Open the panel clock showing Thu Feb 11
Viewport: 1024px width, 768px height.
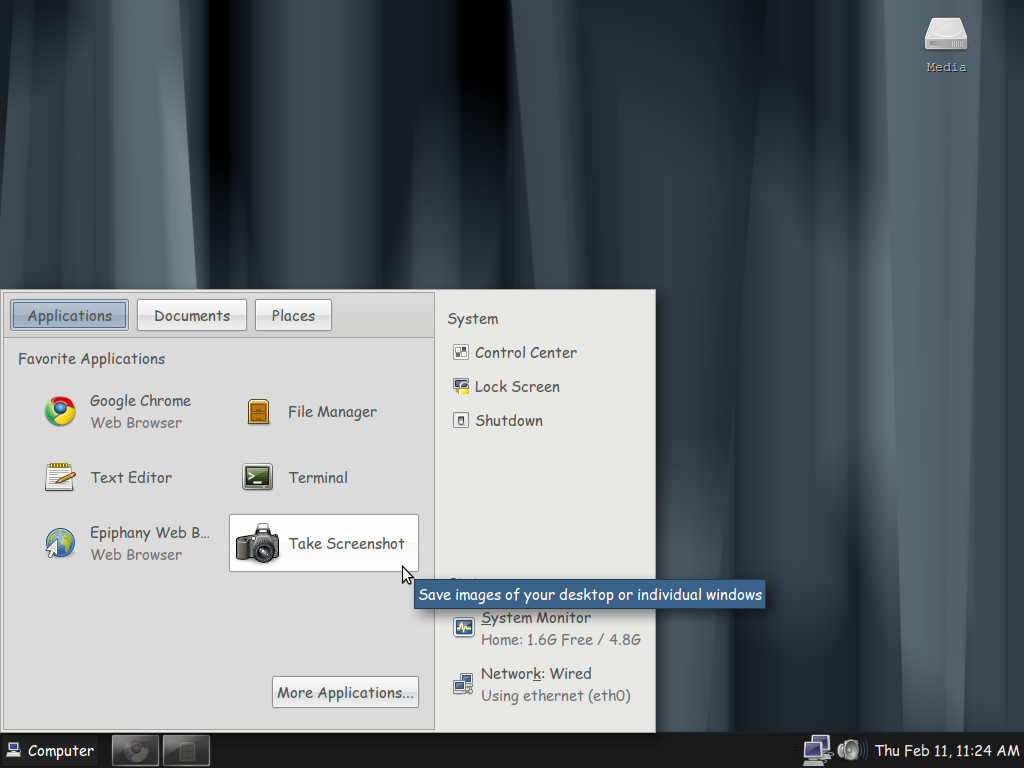click(947, 751)
